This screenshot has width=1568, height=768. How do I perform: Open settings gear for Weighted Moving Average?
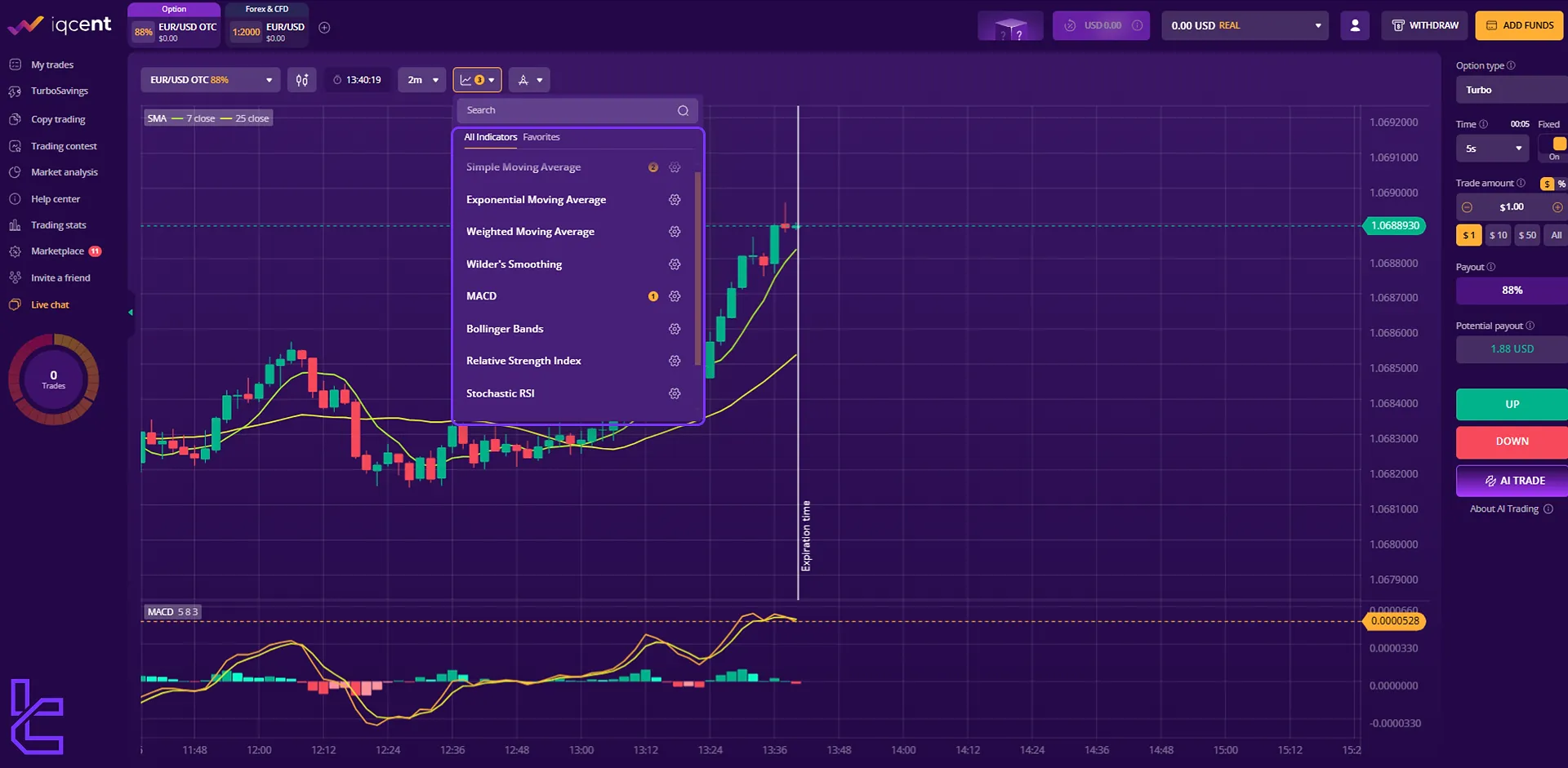(x=675, y=232)
